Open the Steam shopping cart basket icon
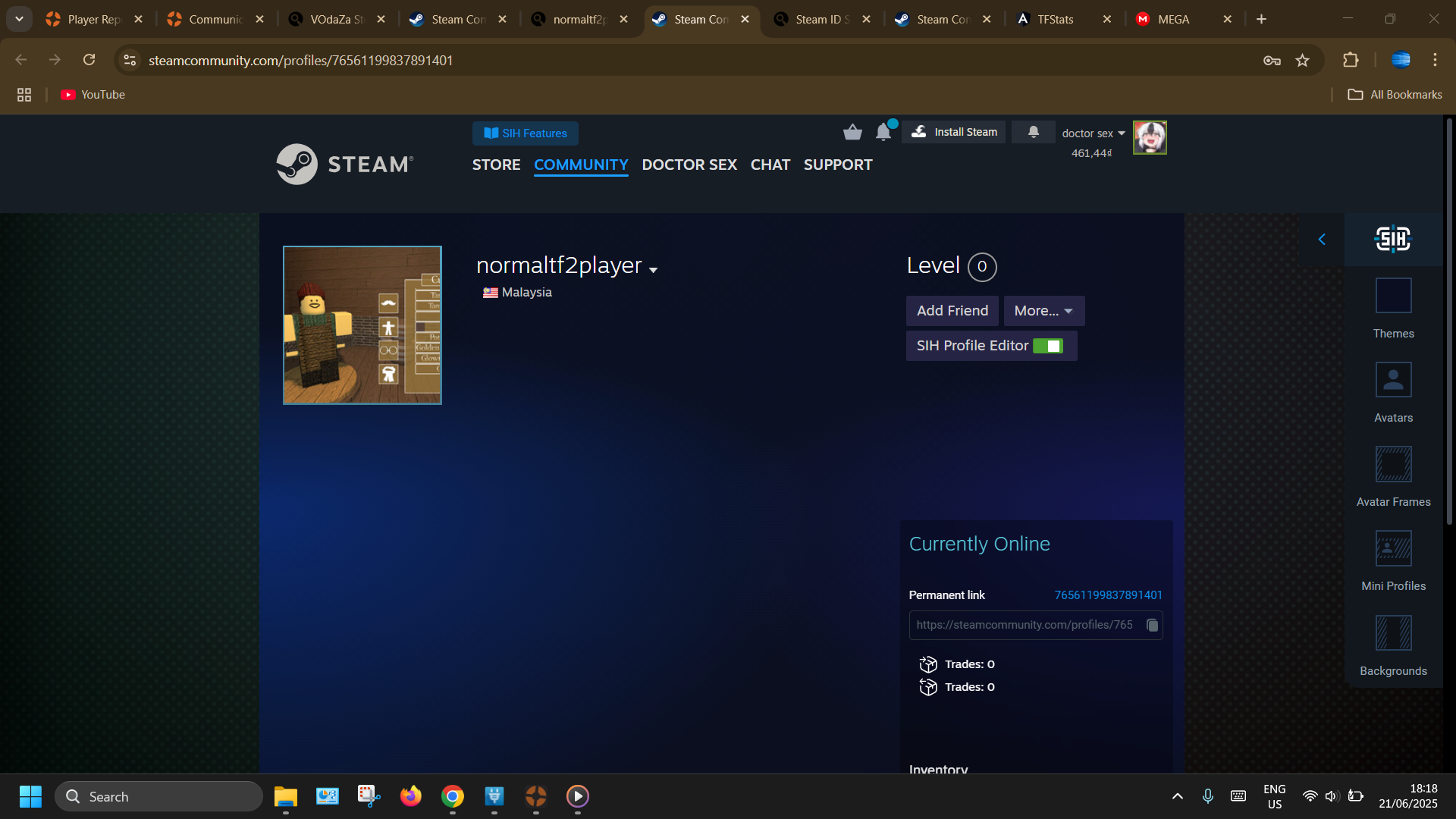 pyautogui.click(x=852, y=133)
